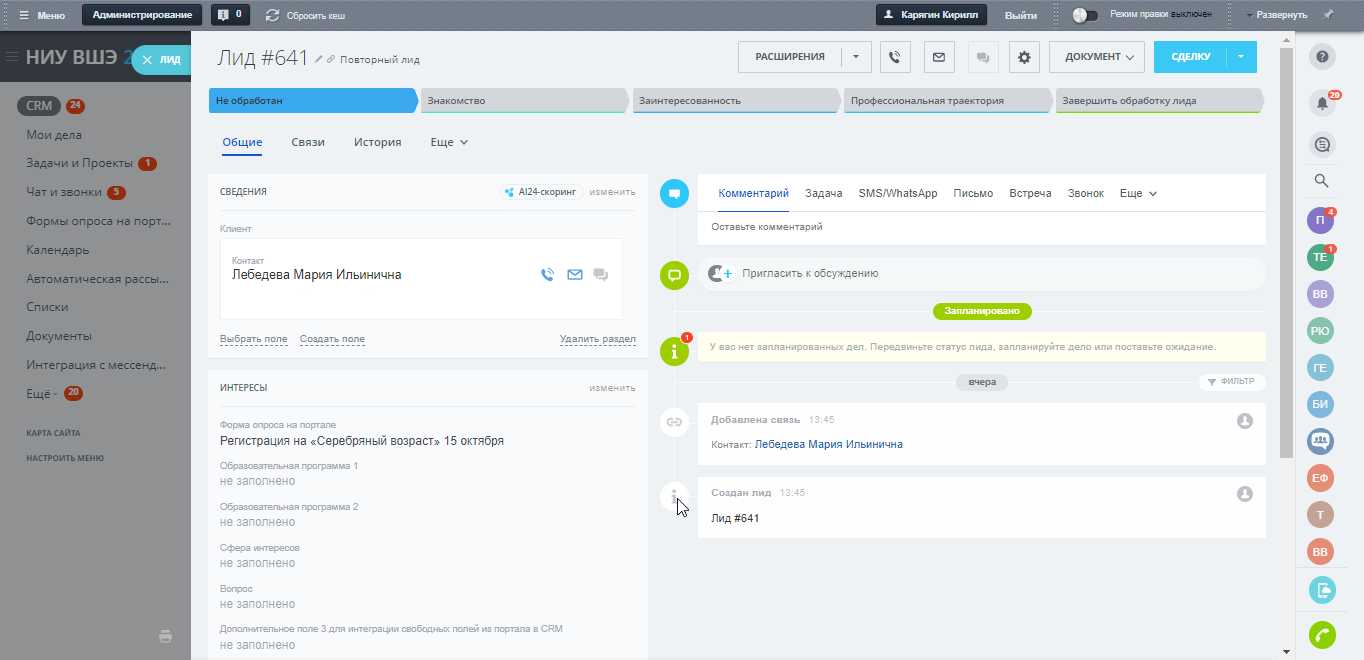
Task: Click the Сбросить кеш button
Action: 305,15
